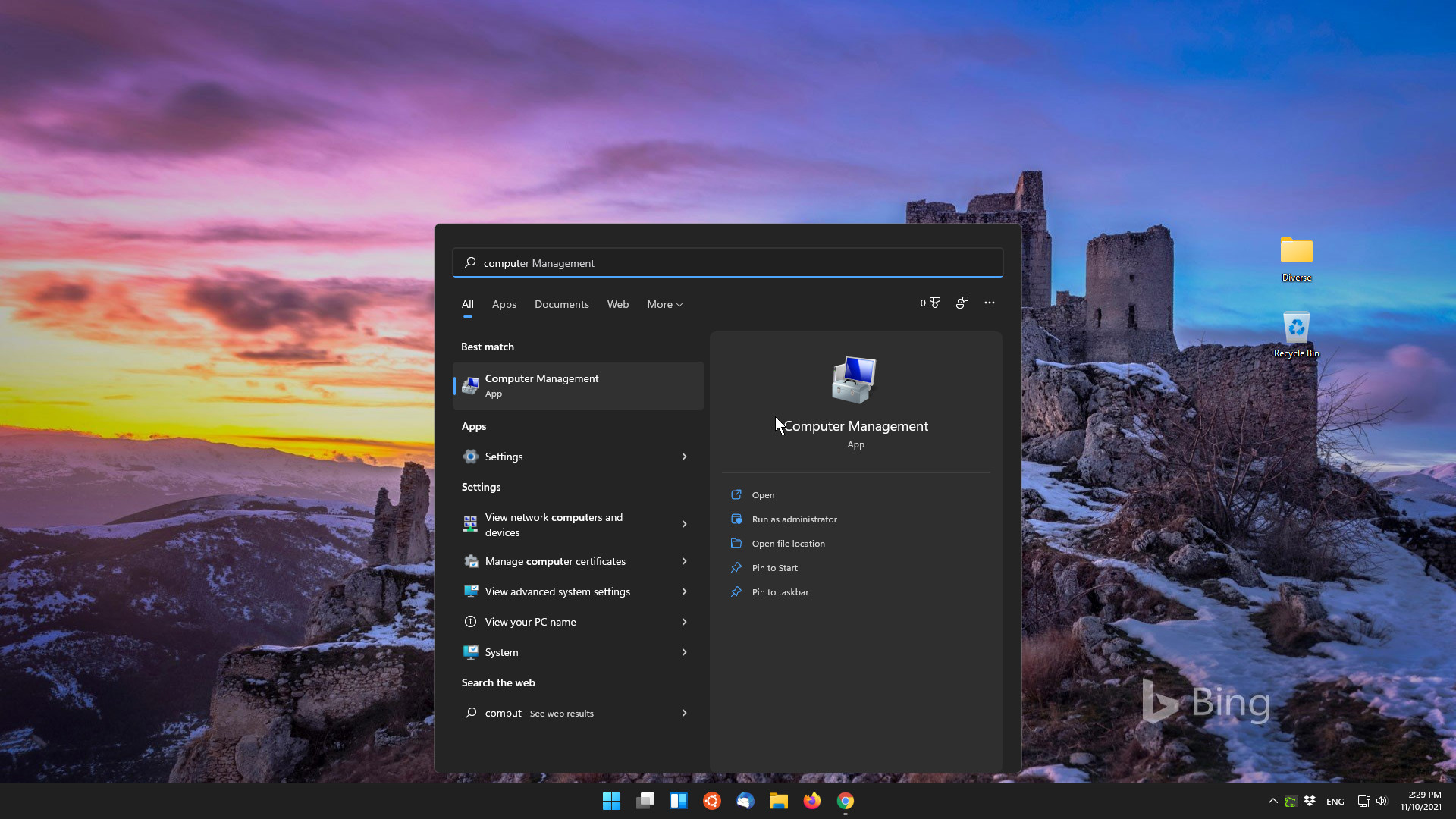Switch to the All tab

[468, 304]
